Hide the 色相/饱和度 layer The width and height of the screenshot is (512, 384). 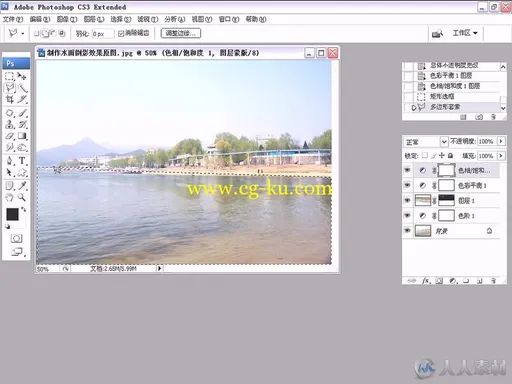[407, 170]
